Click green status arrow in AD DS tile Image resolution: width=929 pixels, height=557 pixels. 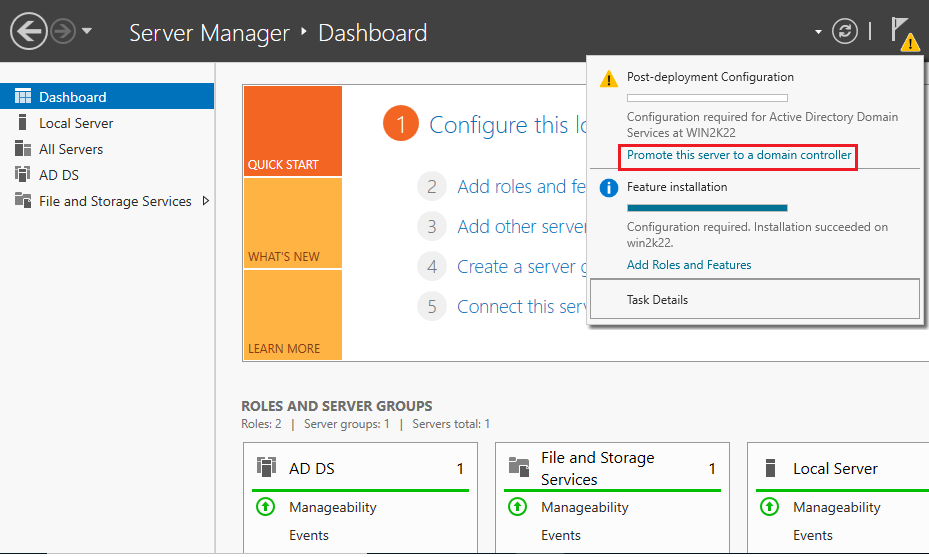coord(265,507)
